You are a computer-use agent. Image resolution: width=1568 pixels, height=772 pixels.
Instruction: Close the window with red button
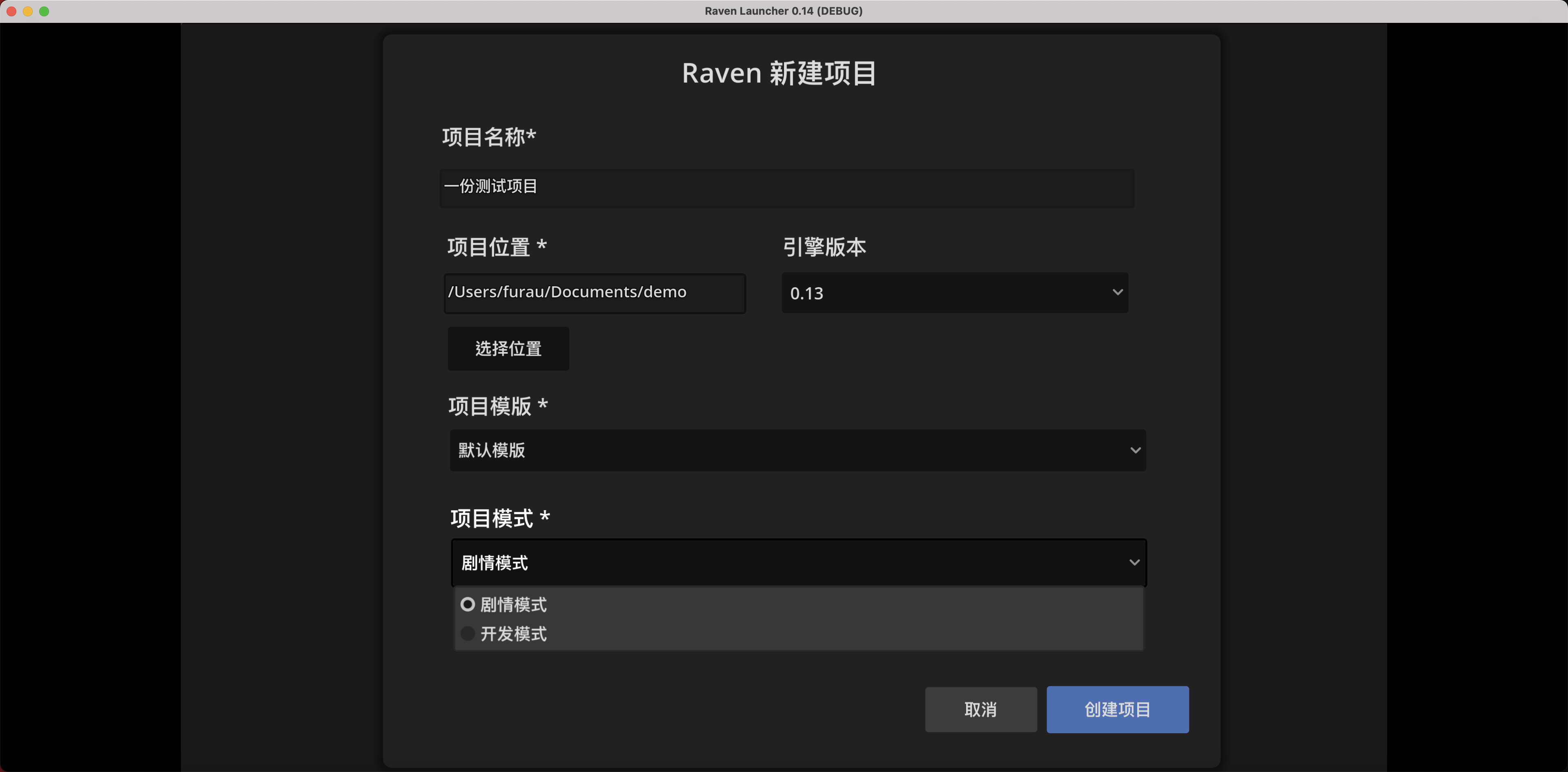[x=11, y=11]
